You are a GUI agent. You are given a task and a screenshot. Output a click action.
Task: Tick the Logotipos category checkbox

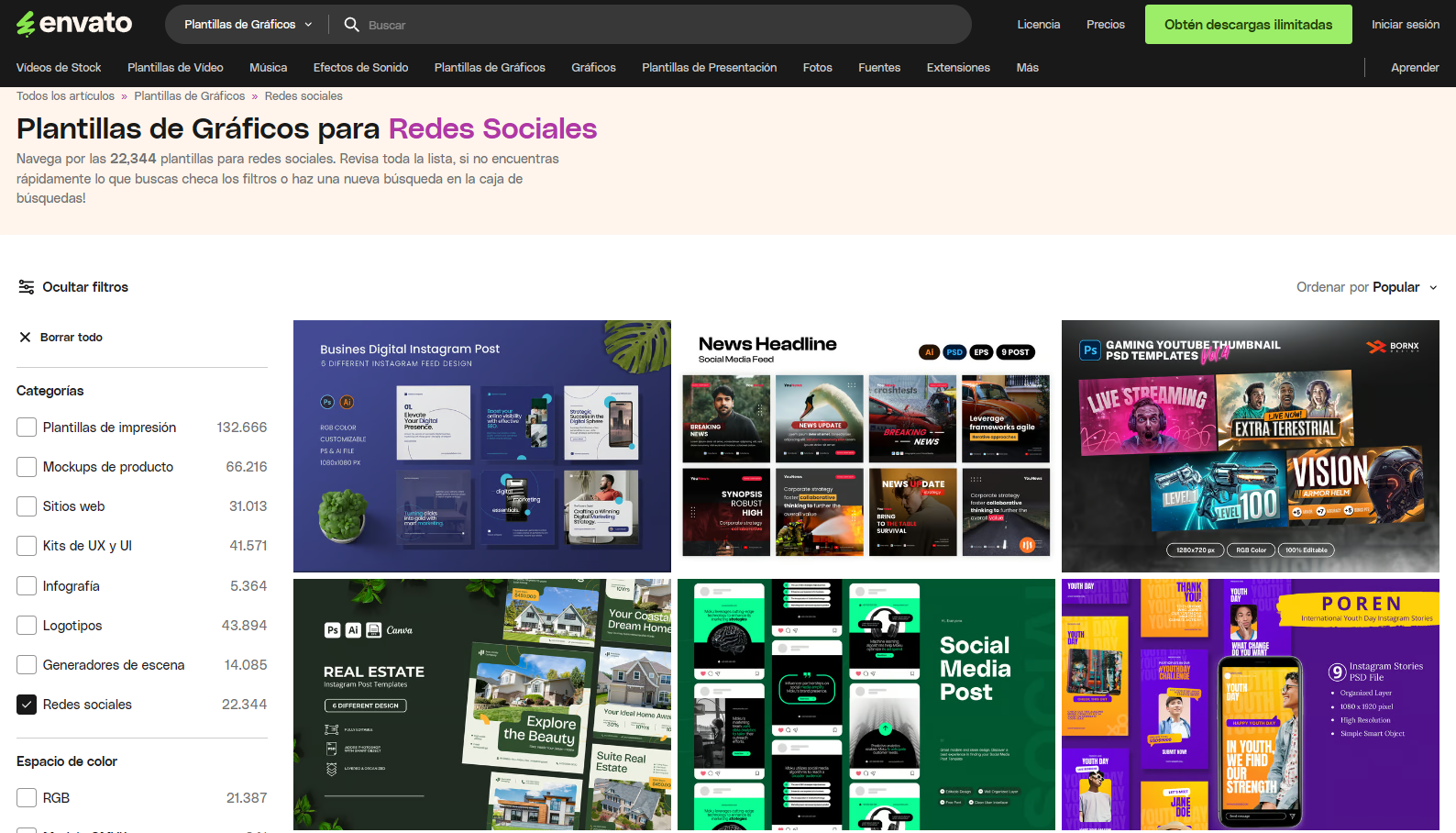pyautogui.click(x=27, y=626)
